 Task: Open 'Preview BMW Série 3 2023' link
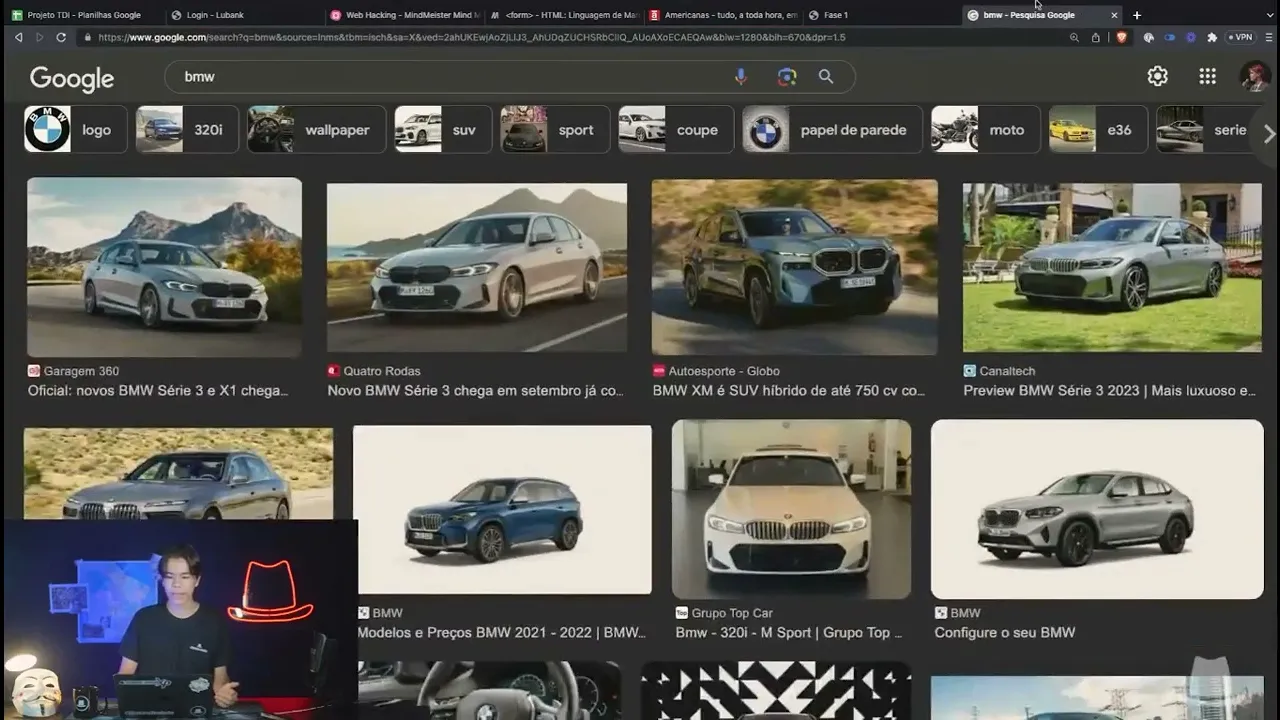[1110, 391]
